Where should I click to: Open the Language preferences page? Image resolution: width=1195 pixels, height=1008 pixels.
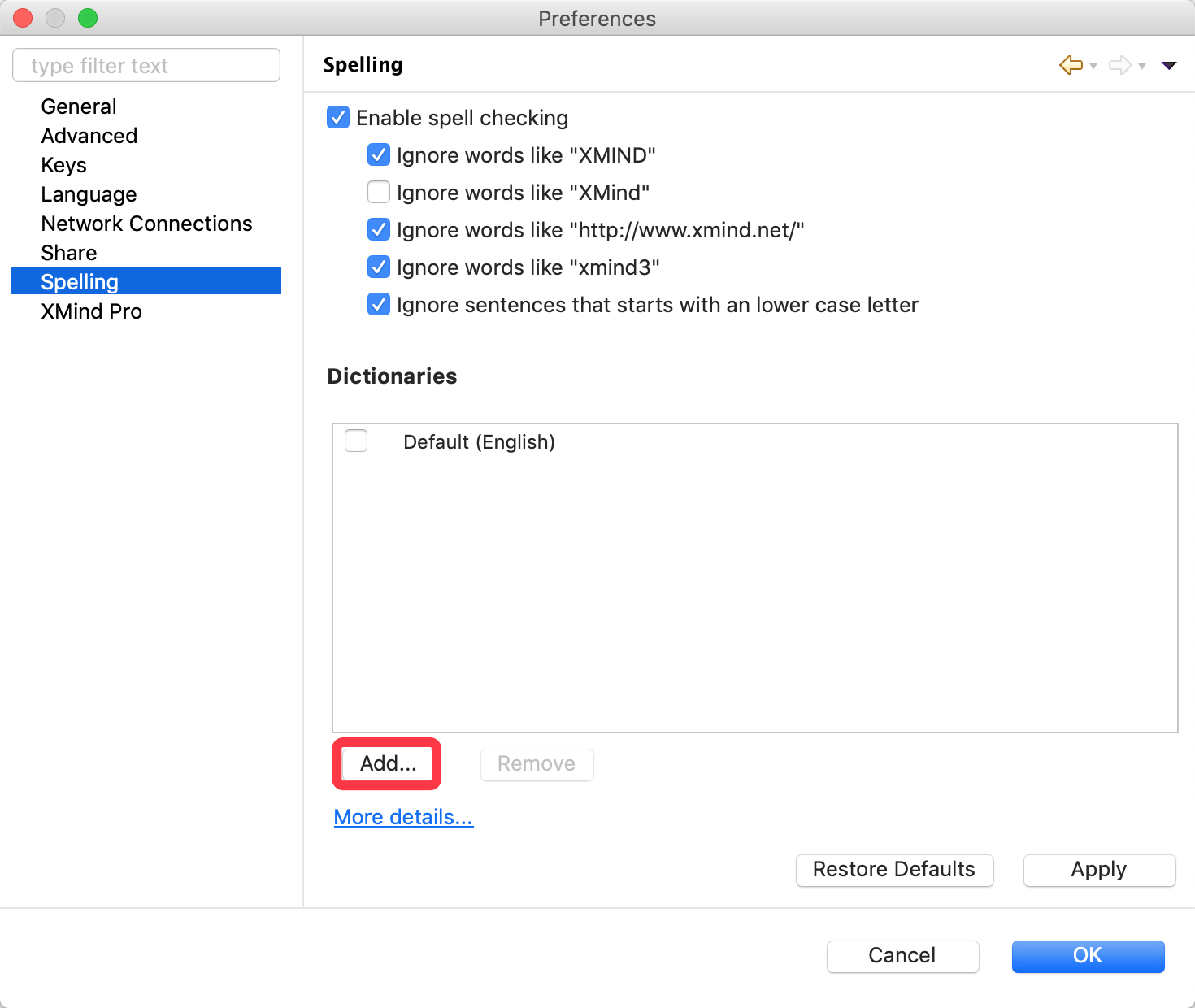coord(89,194)
